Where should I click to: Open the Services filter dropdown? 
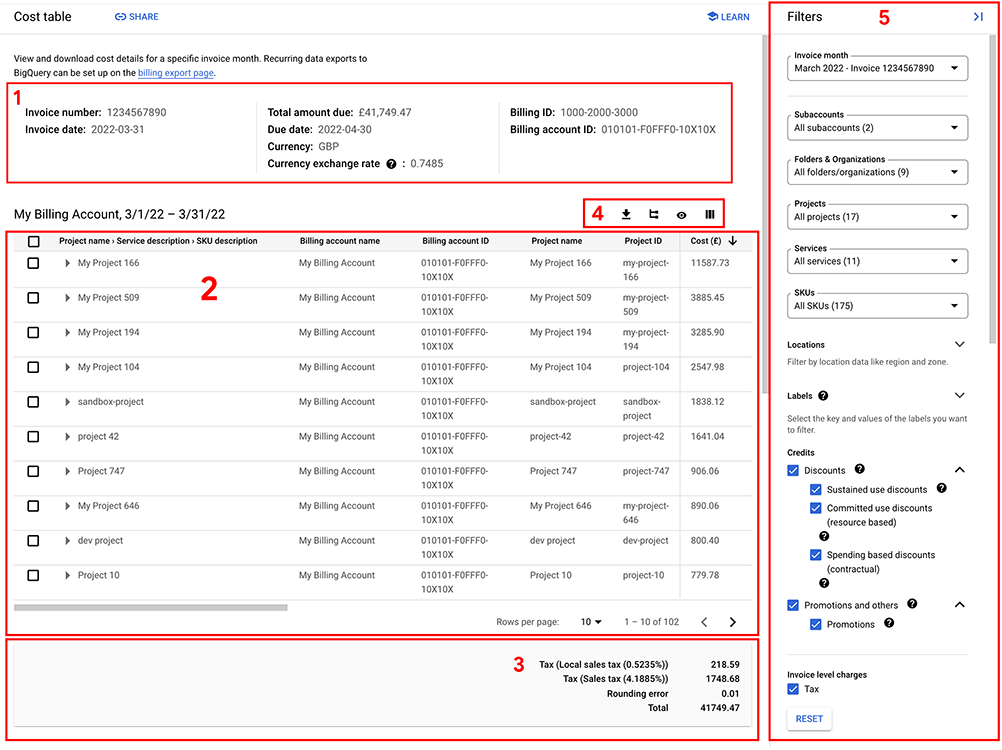877,261
